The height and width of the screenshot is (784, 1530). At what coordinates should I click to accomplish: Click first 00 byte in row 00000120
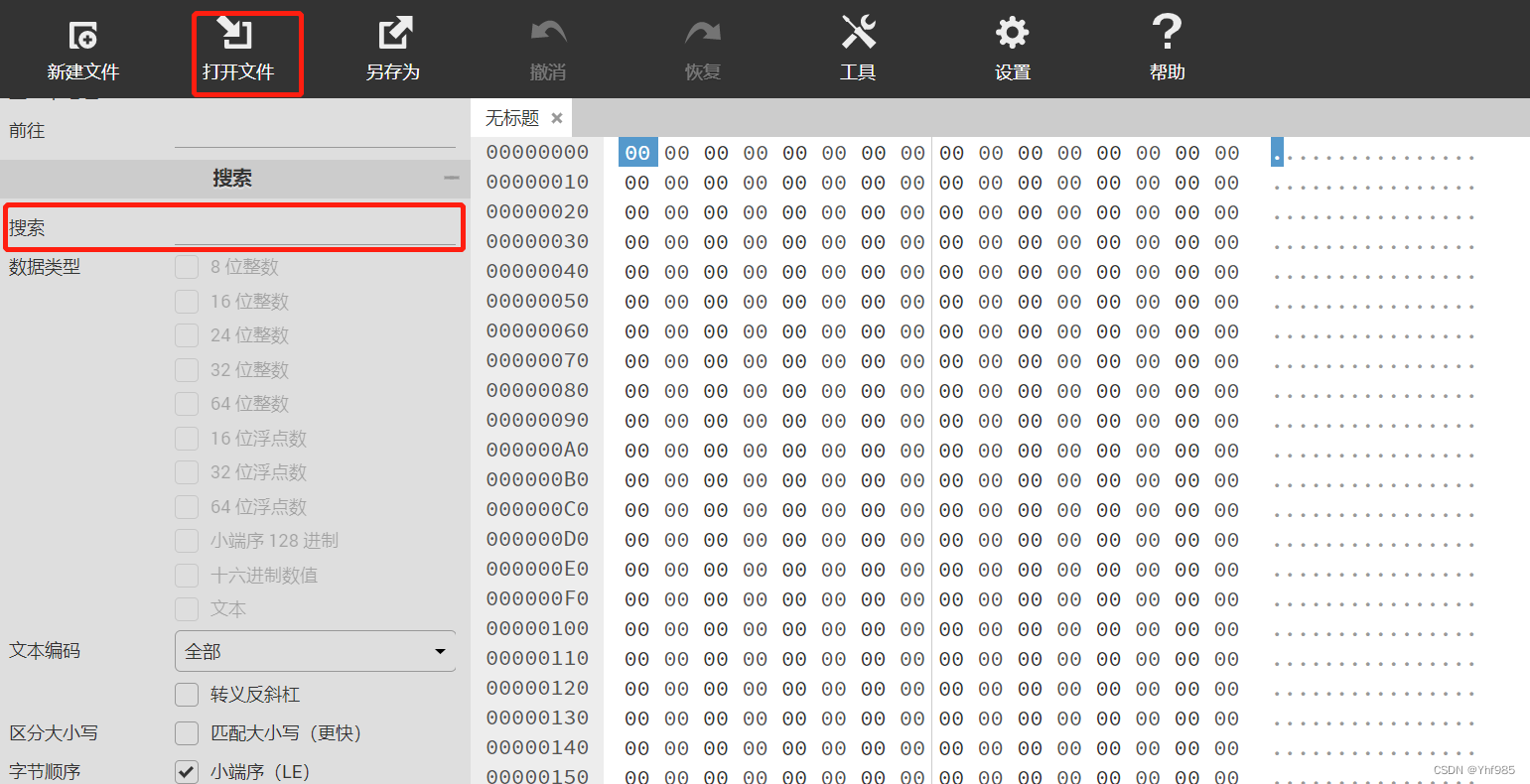637,689
